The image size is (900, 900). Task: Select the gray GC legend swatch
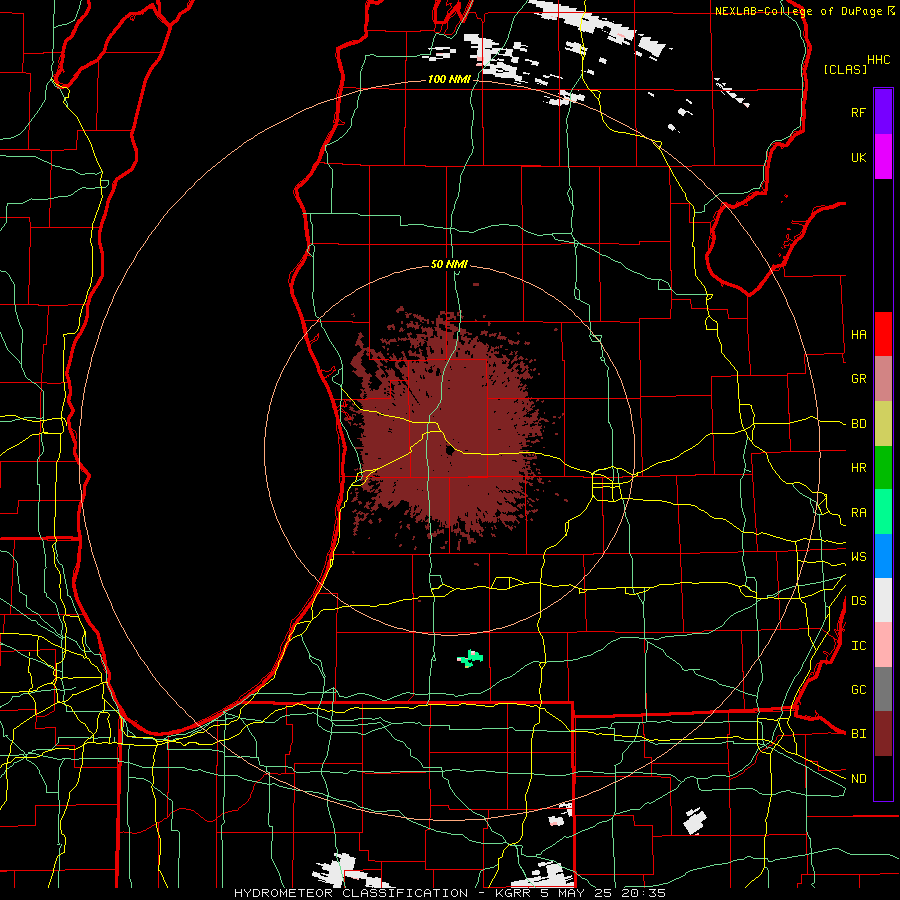pos(883,689)
